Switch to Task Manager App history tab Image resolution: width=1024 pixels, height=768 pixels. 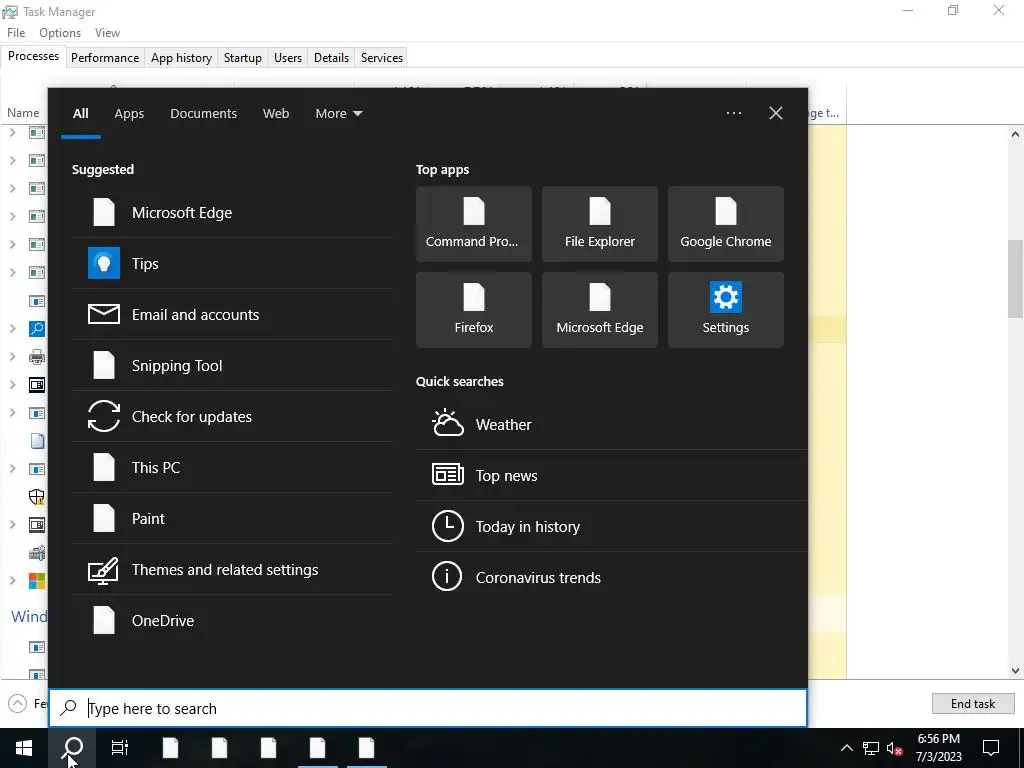click(182, 57)
